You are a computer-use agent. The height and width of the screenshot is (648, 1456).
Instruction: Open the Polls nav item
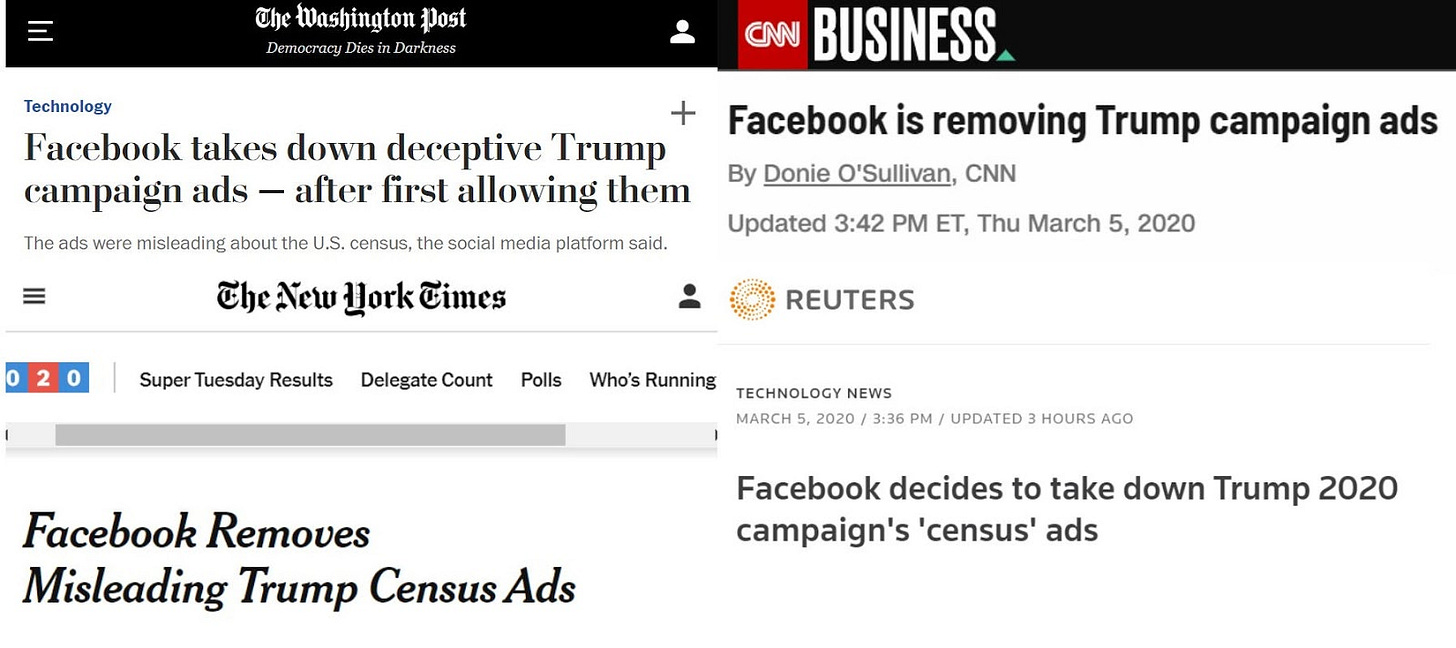541,380
